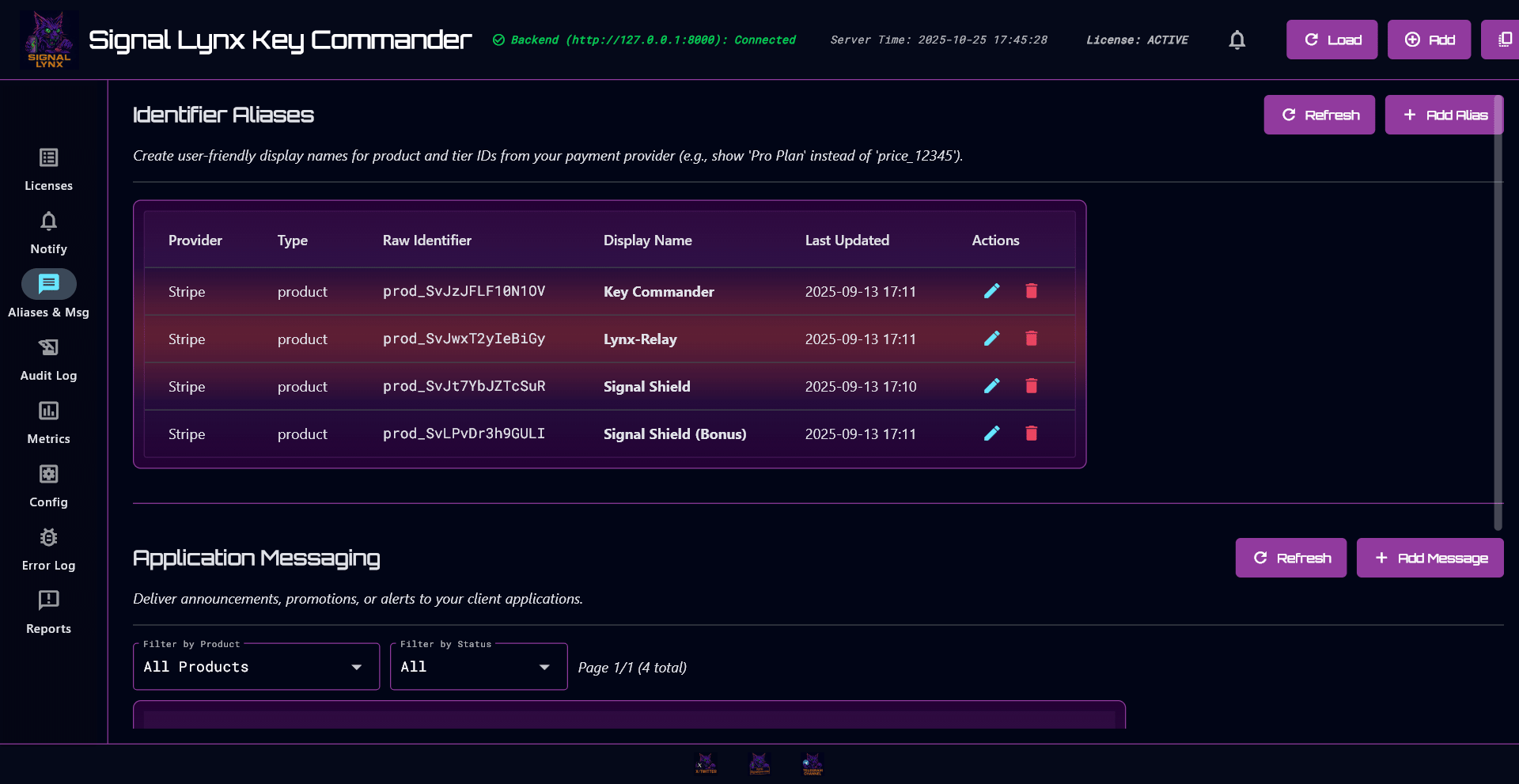Select the Licenses sidebar icon
The height and width of the screenshot is (784, 1519).
48,169
